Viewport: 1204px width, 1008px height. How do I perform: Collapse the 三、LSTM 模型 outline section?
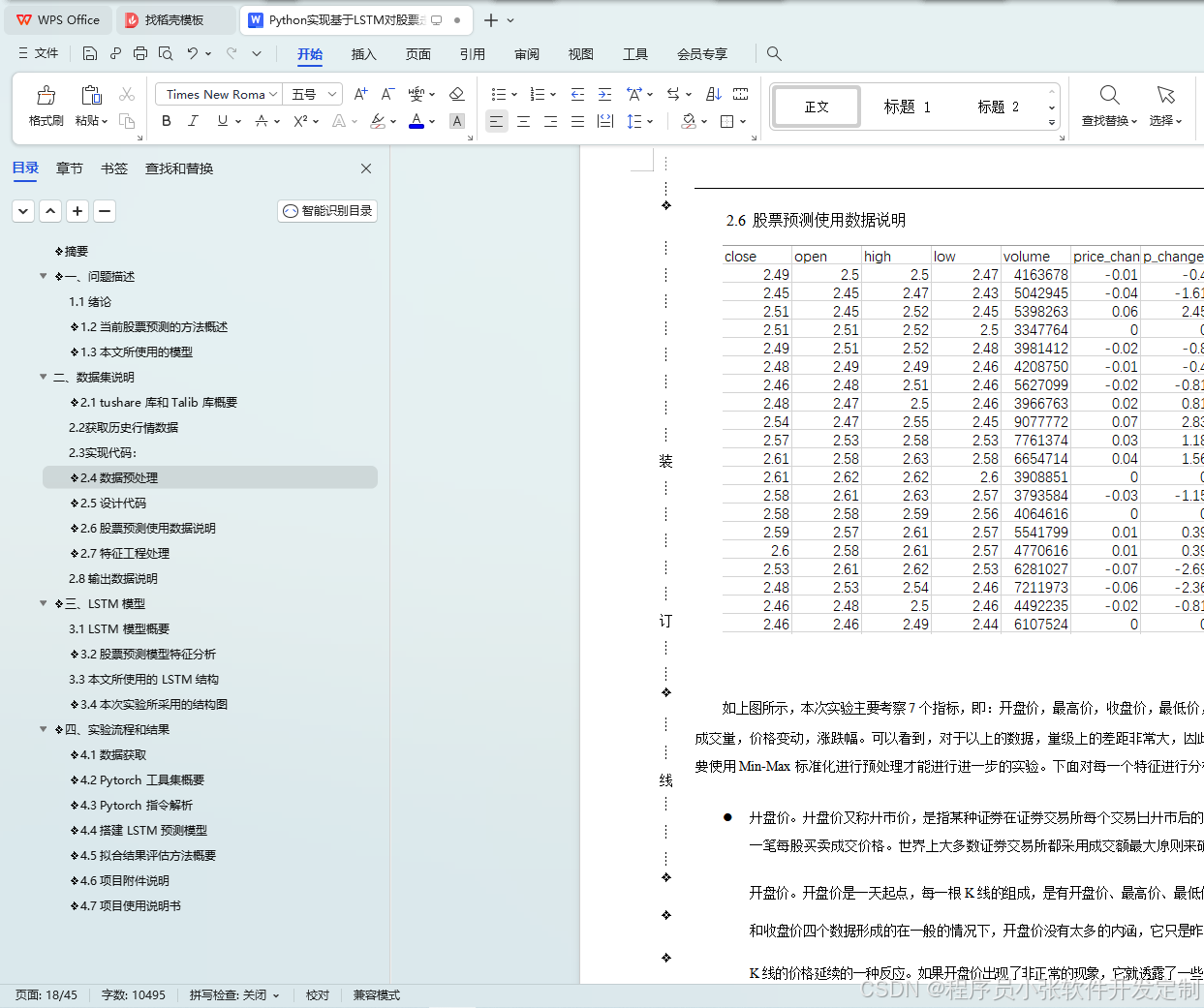[43, 603]
